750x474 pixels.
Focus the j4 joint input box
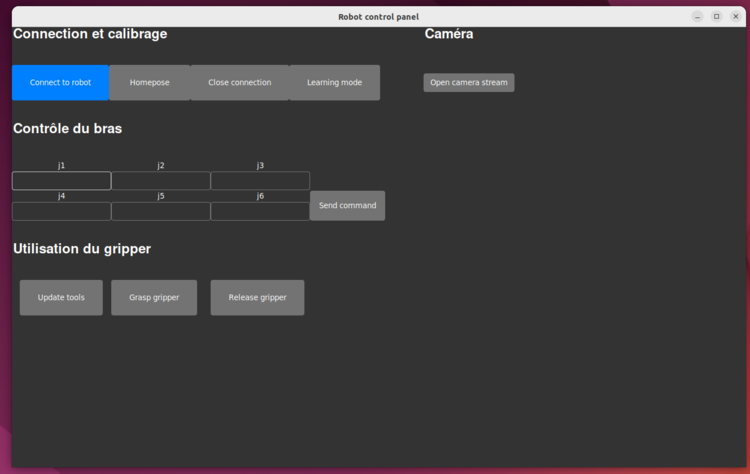click(x=61, y=212)
